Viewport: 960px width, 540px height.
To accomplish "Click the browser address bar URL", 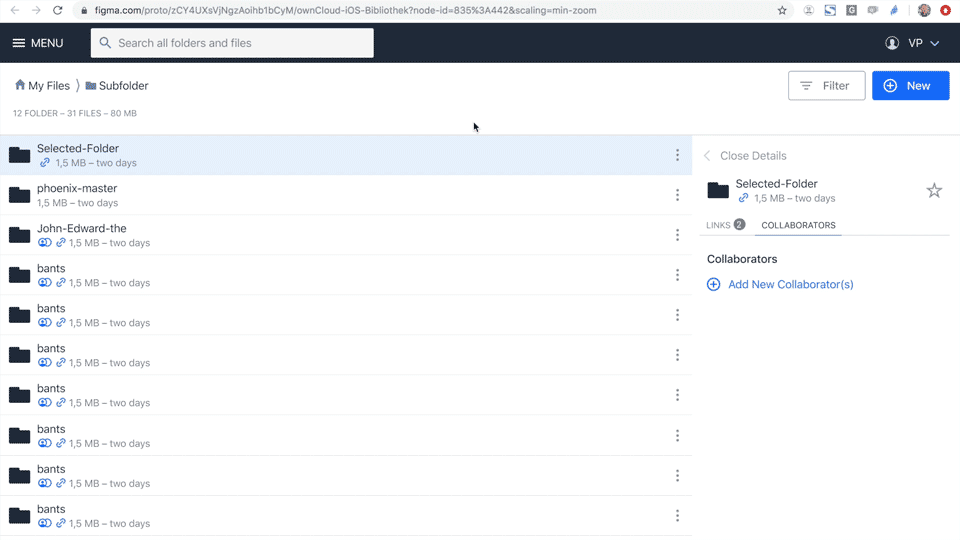I will click(345, 10).
